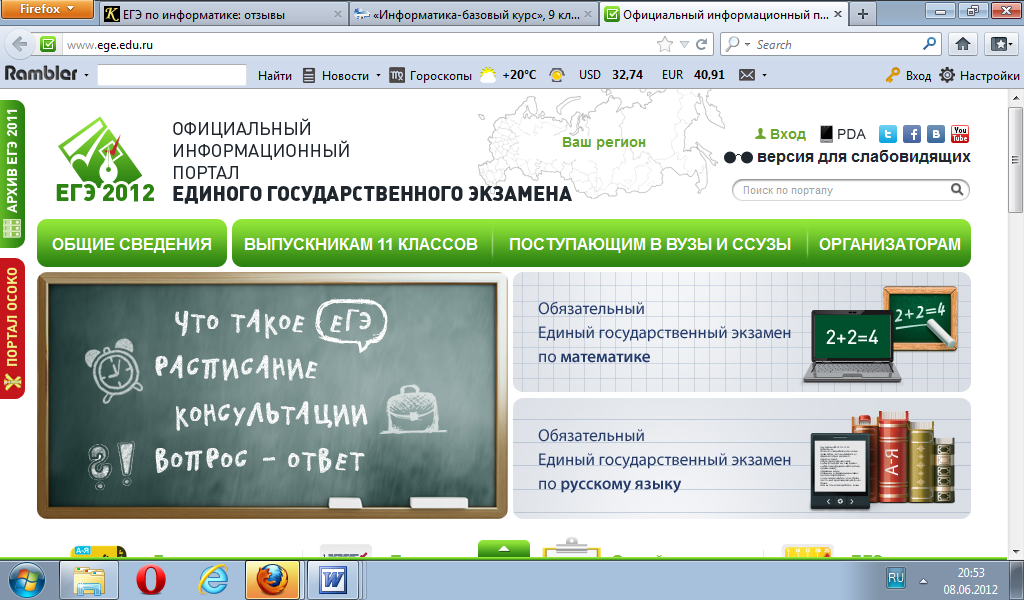Click Расписание on the chalkboard
Screen dimensions: 1024x600
[235, 367]
